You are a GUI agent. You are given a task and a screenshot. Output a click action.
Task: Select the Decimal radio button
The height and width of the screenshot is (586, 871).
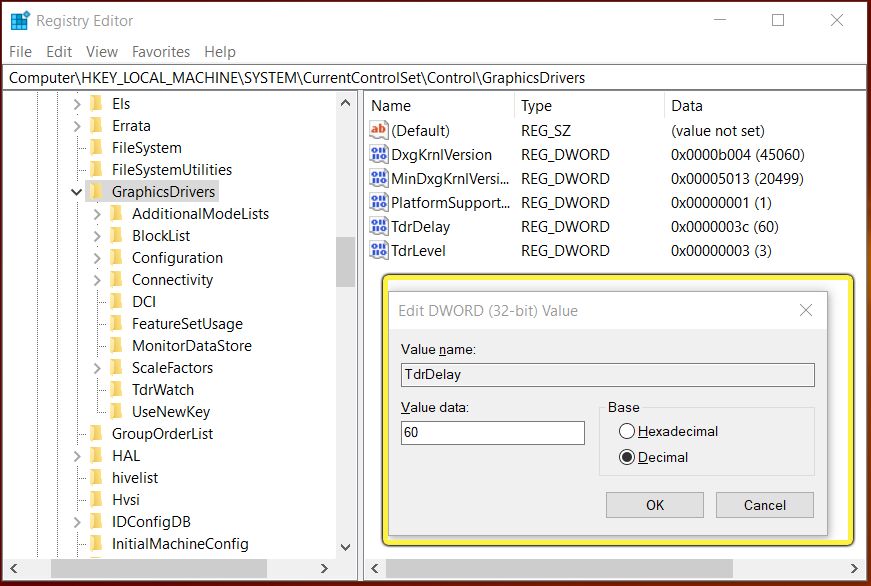tap(628, 457)
